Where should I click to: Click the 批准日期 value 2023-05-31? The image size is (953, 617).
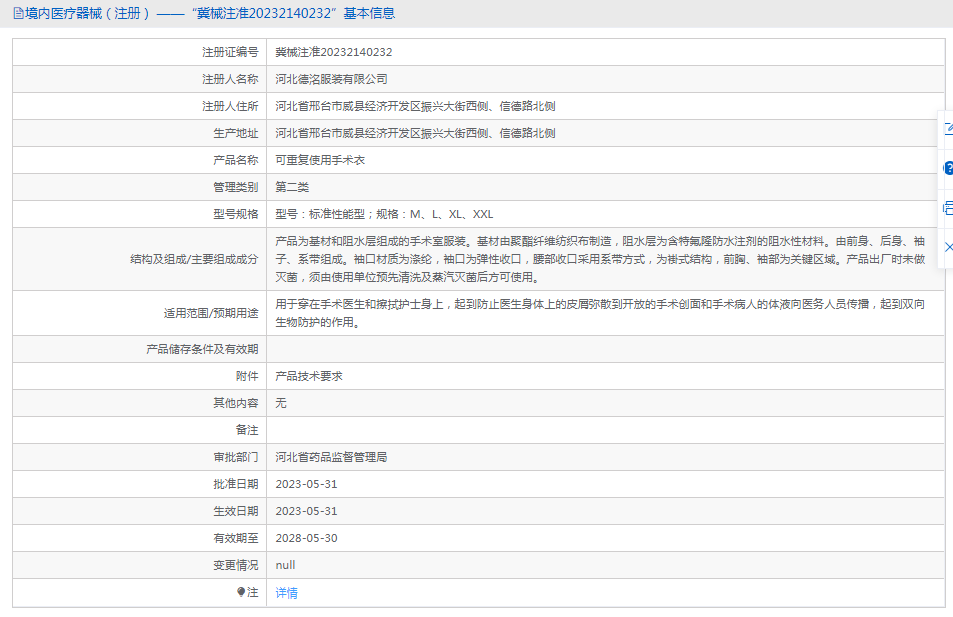(x=306, y=484)
